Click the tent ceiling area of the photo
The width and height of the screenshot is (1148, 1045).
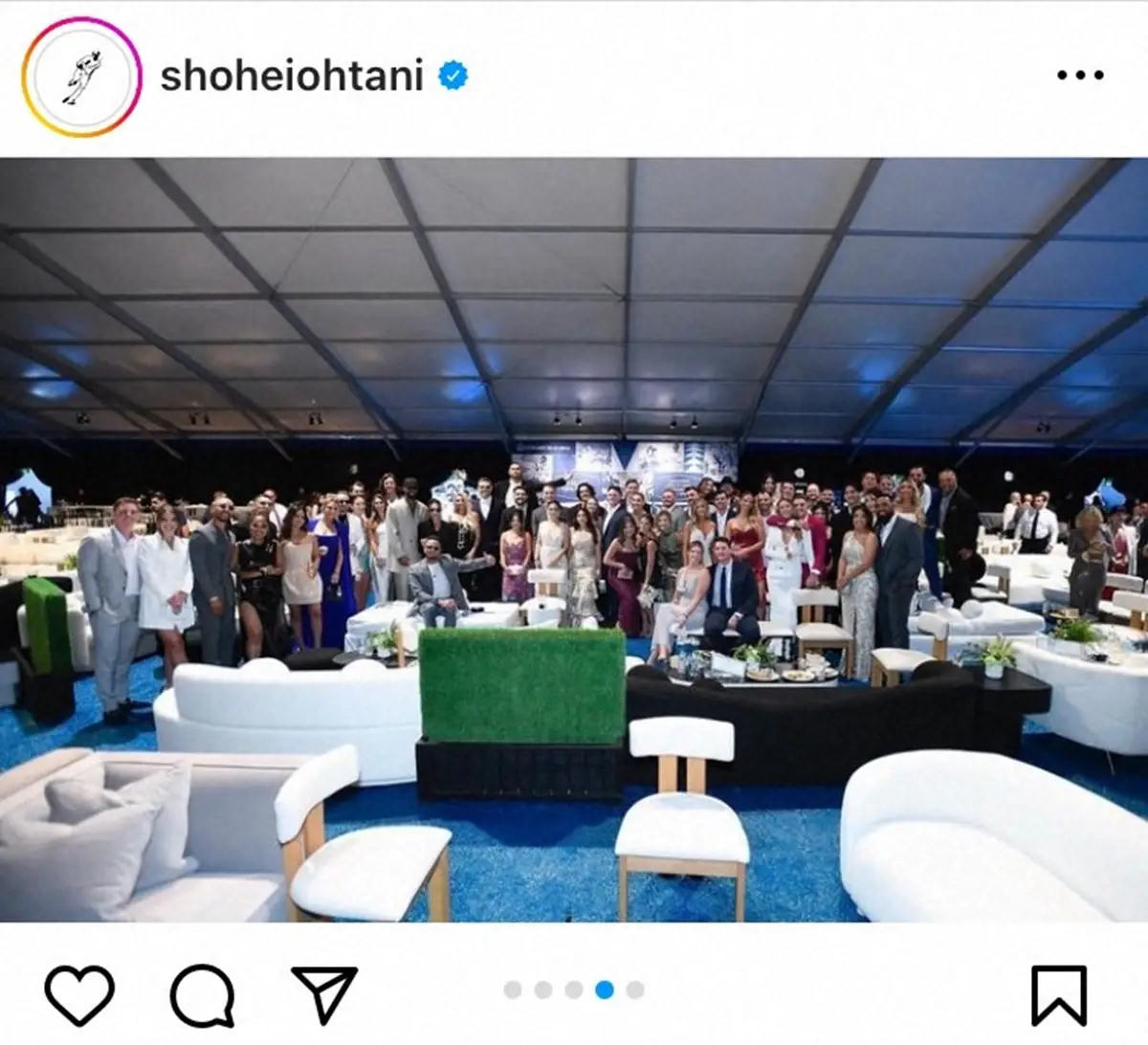tap(574, 297)
